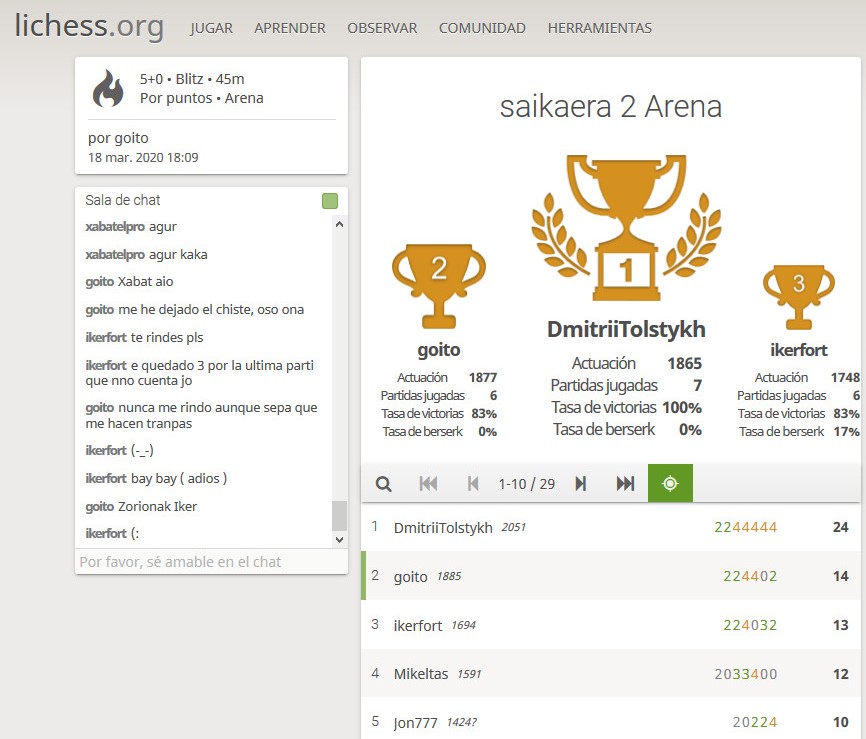This screenshot has width=866, height=739.
Task: Jump to last page of standings
Action: pos(625,484)
